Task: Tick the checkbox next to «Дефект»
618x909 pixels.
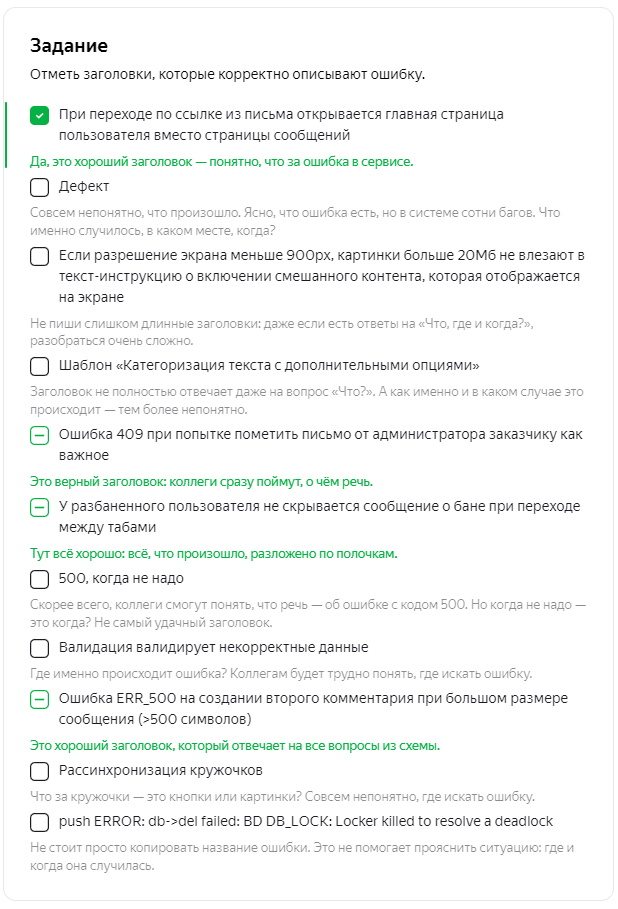Action: (39, 187)
